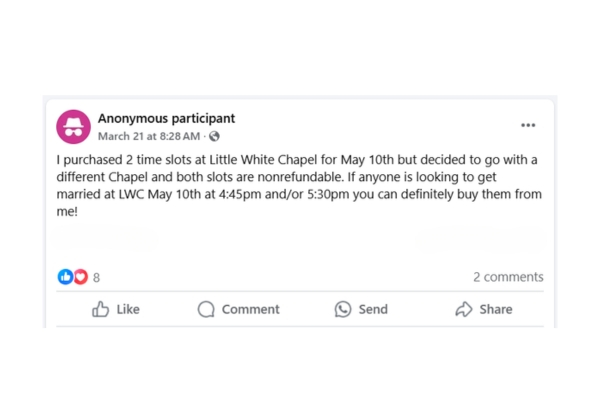Click the speech bubble comment icon

206,310
